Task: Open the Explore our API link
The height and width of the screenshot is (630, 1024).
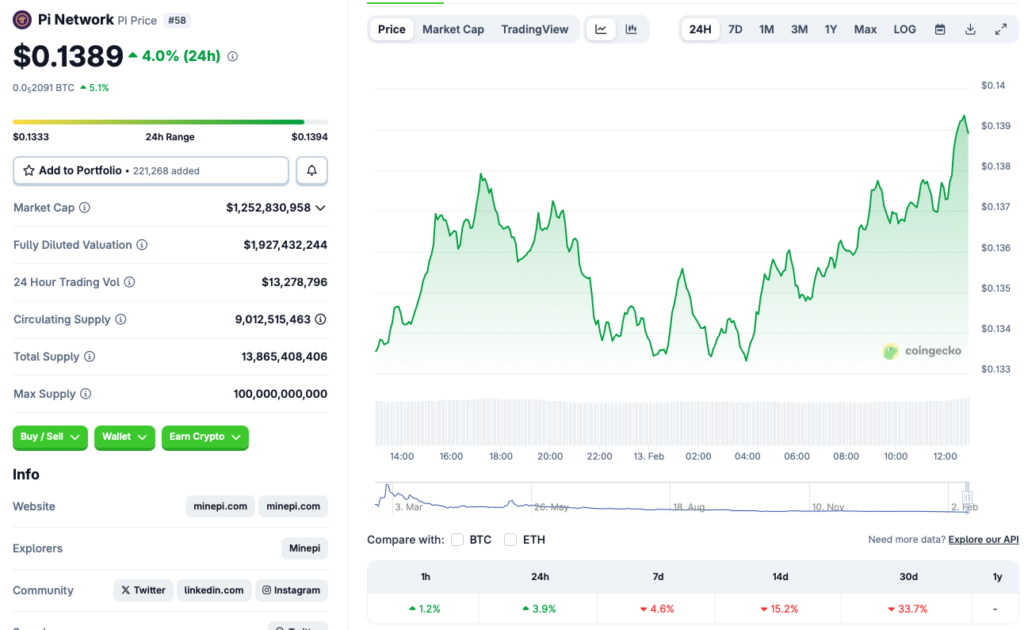Action: pos(983,540)
